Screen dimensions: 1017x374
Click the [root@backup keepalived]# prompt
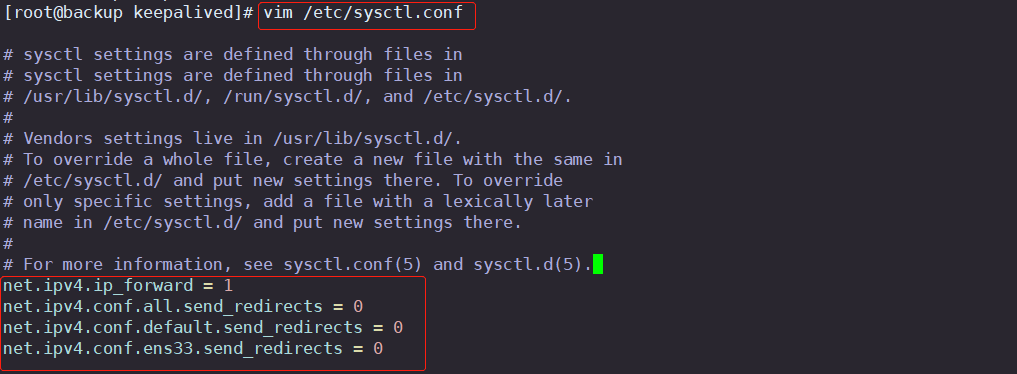pos(128,13)
